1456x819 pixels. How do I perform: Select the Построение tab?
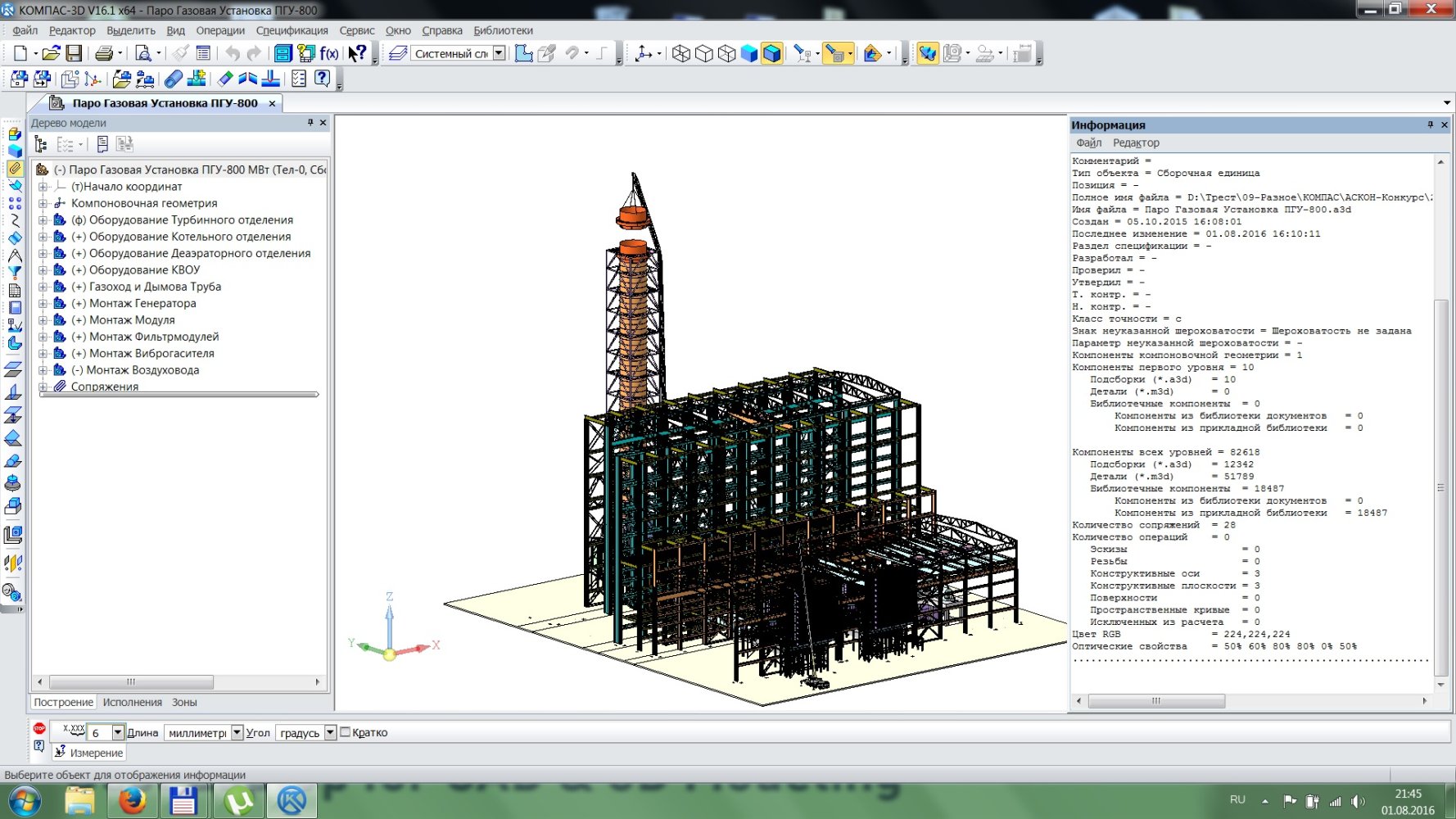pos(63,702)
